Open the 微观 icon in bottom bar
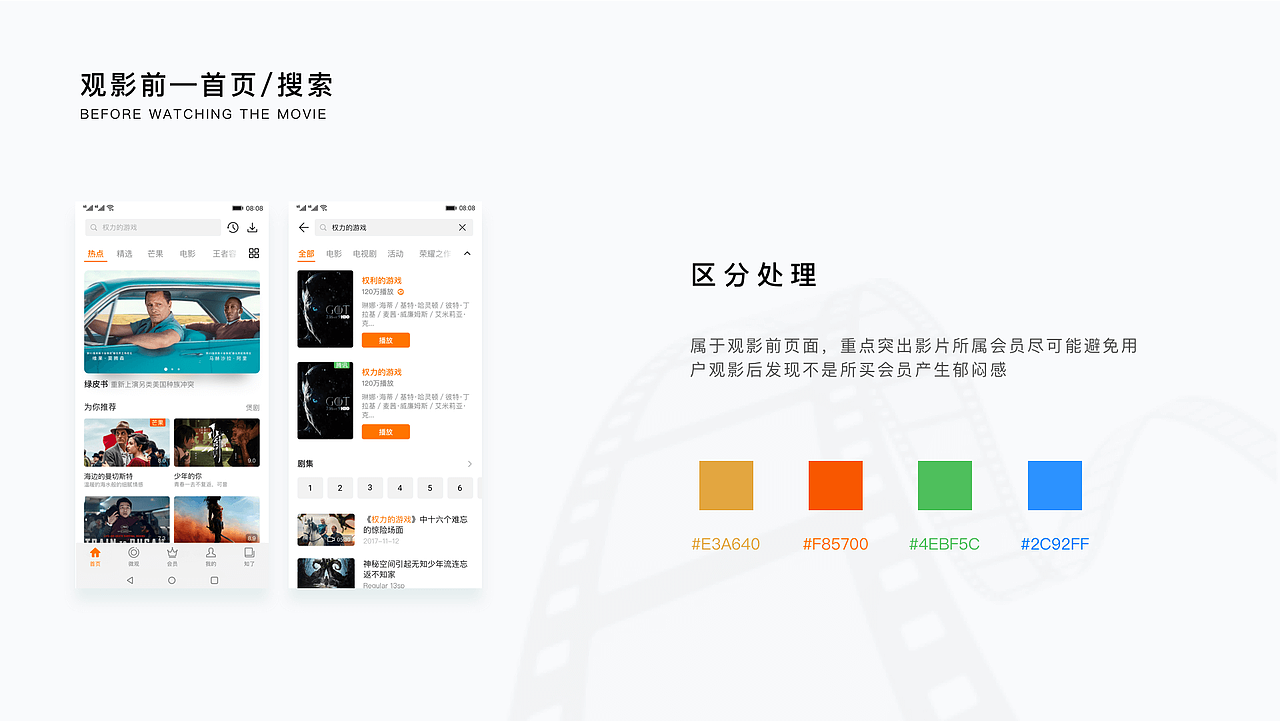 [x=131, y=555]
